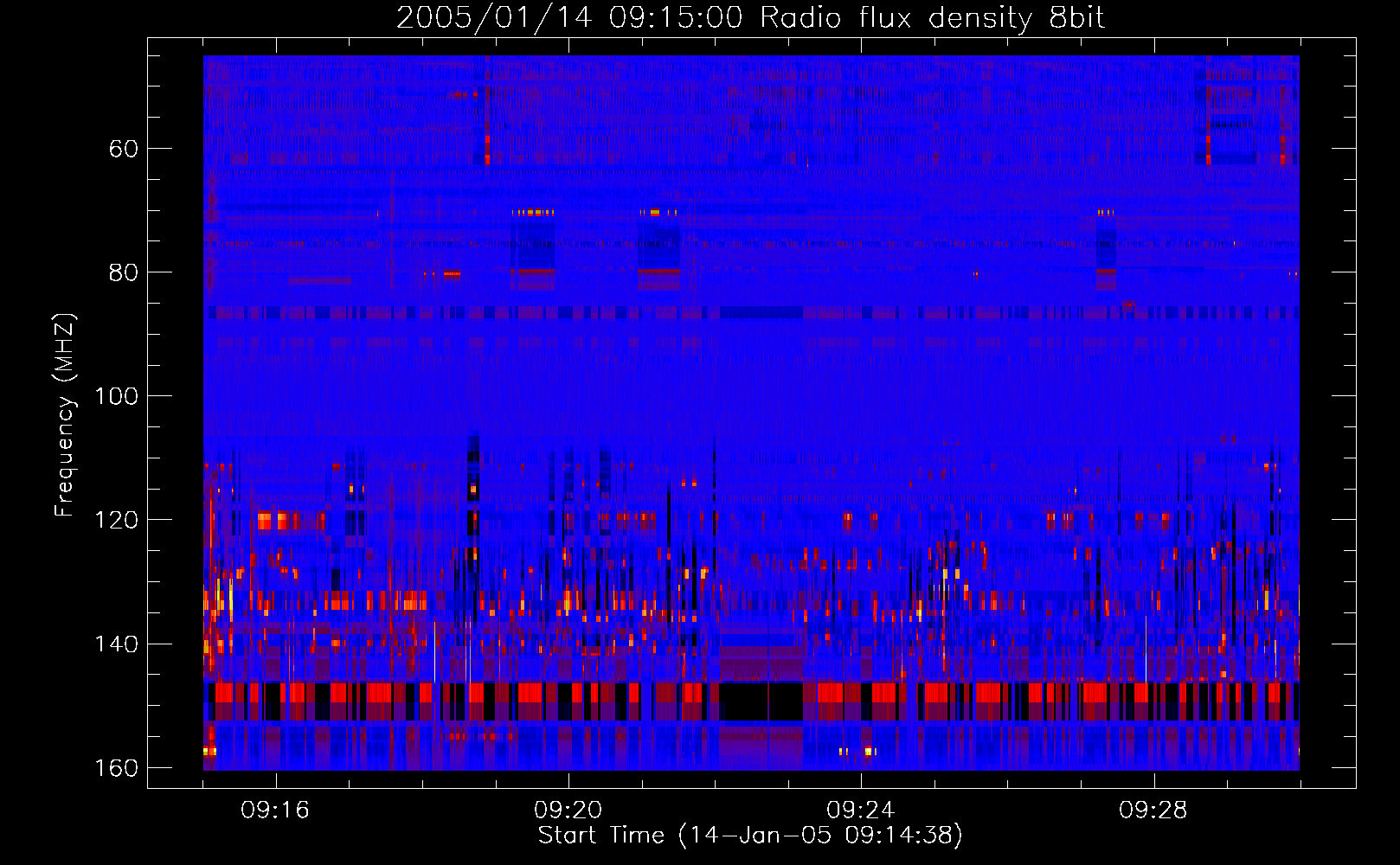Click the 09:20 time tick label
This screenshot has height=865, width=1400.
pos(568,811)
